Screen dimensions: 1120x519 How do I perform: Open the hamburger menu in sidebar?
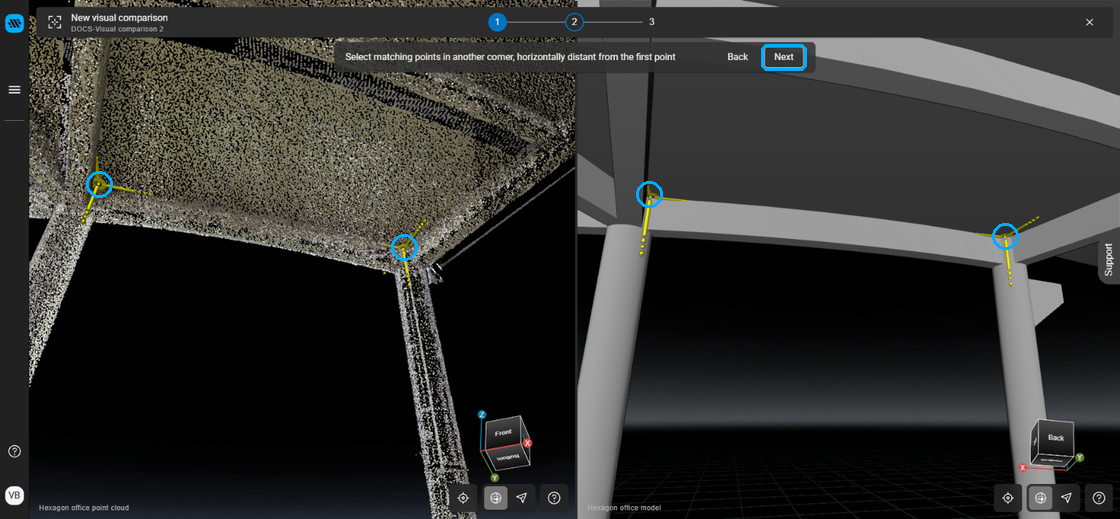click(14, 90)
